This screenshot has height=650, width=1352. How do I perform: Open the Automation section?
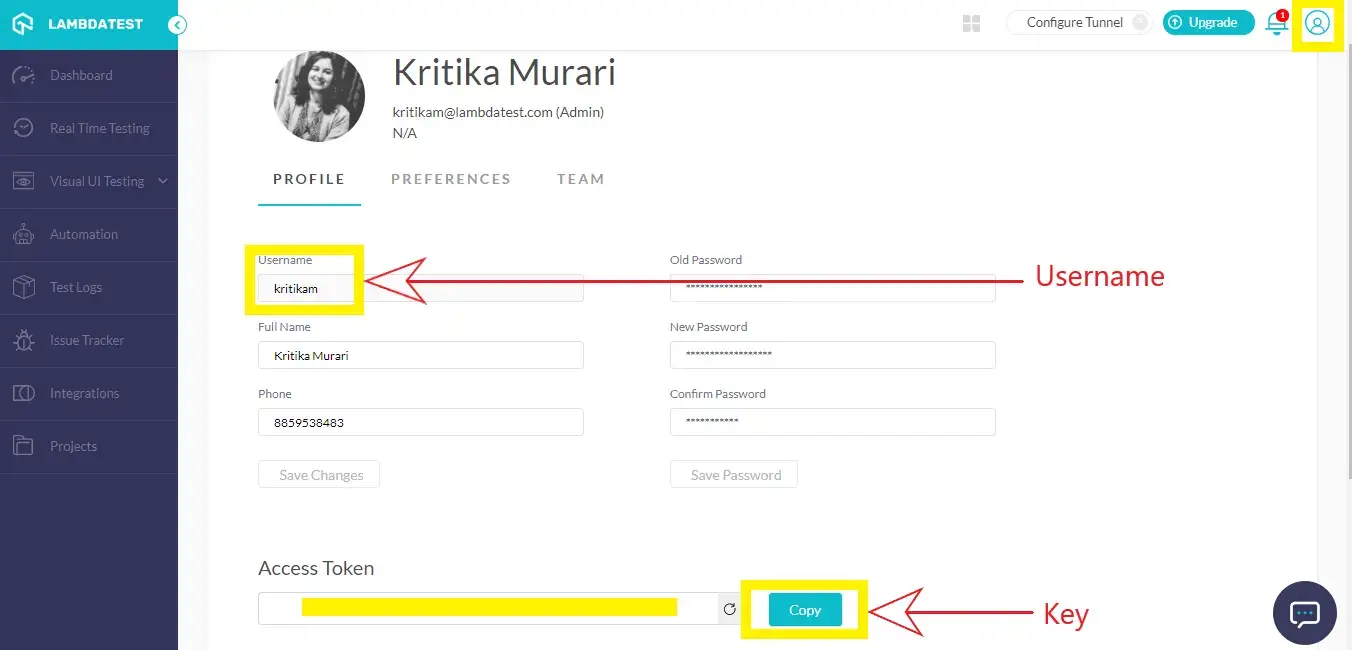click(86, 234)
